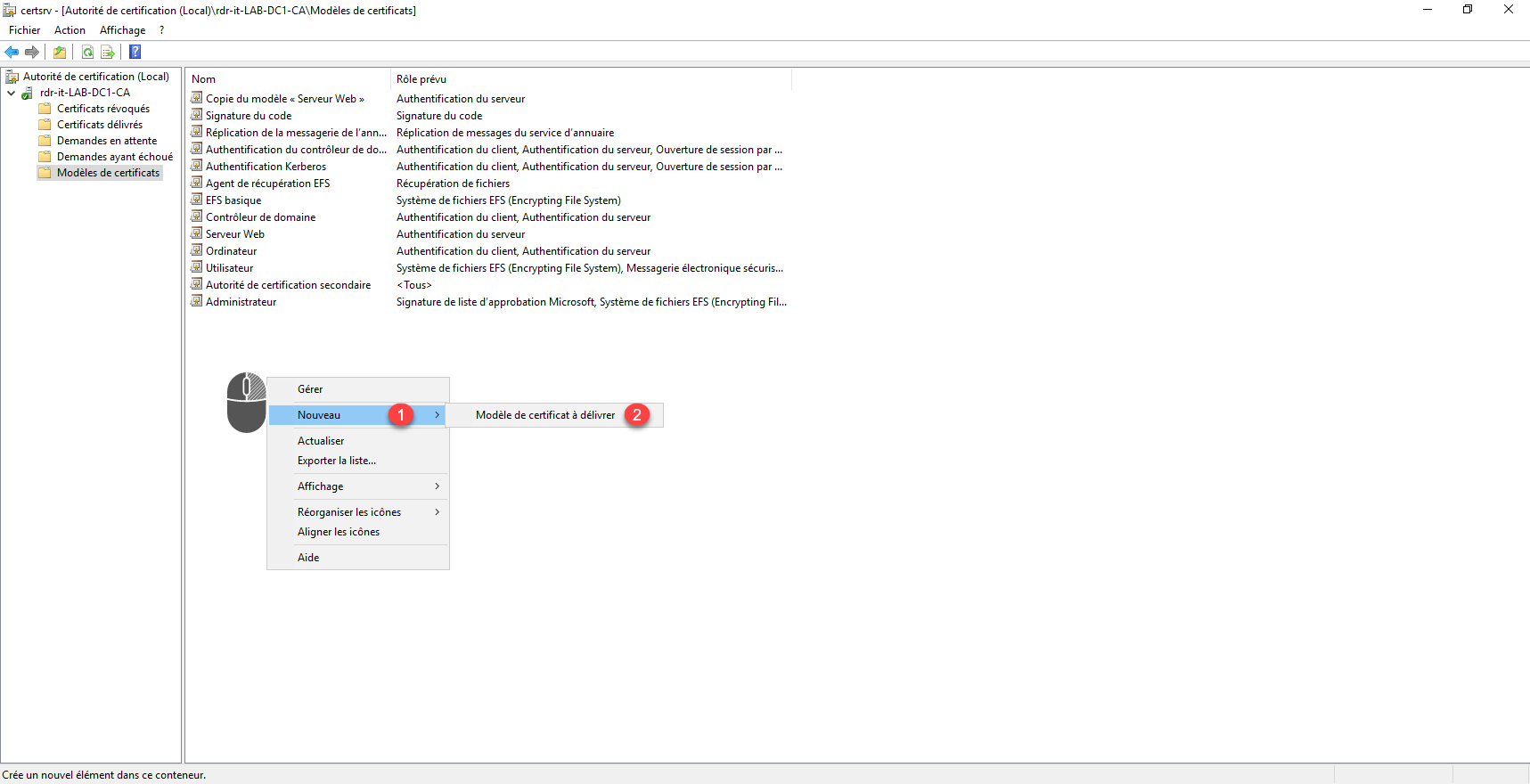Open Help via blue question mark icon

click(x=135, y=52)
